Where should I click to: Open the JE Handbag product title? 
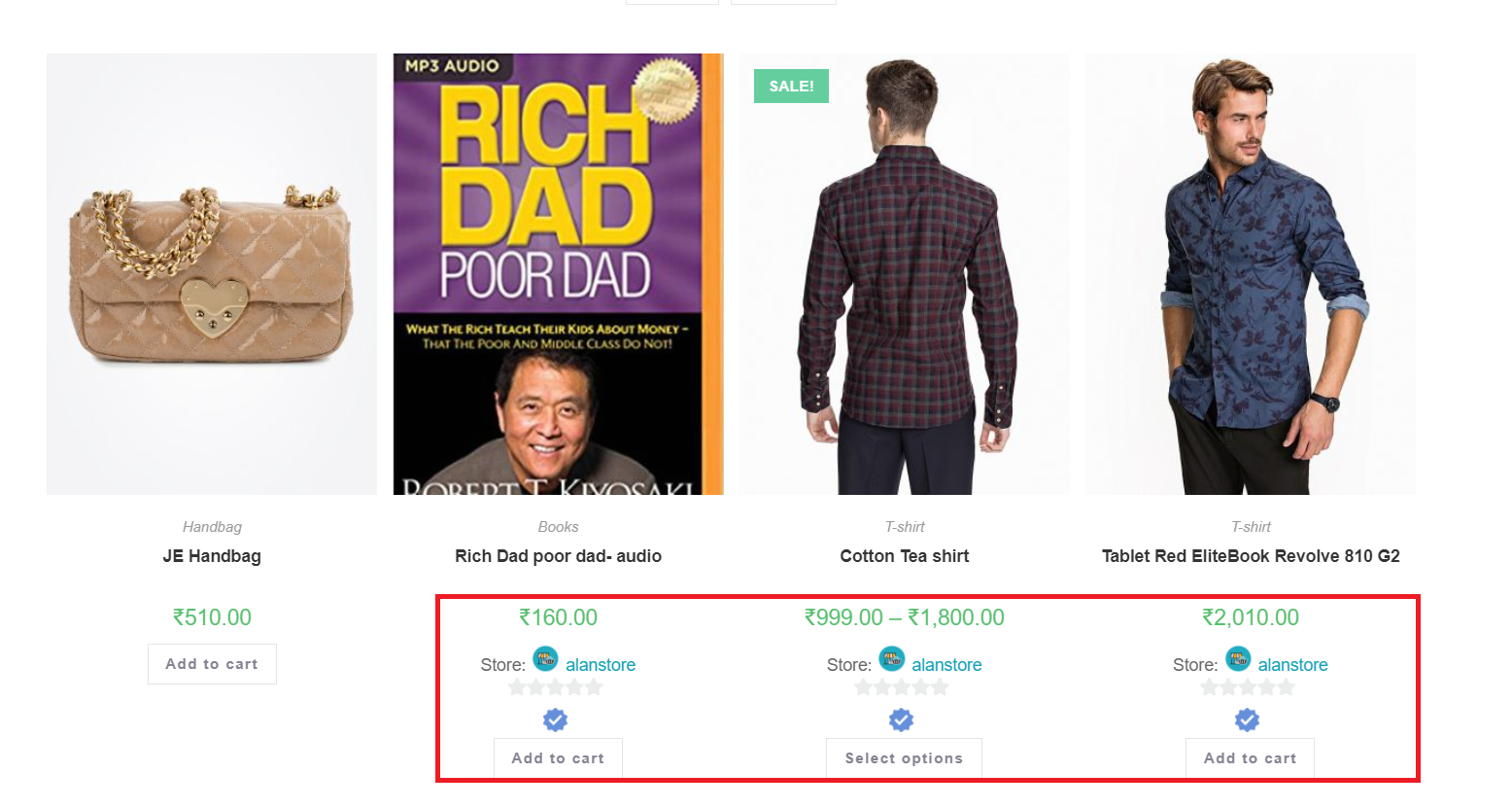coord(212,556)
